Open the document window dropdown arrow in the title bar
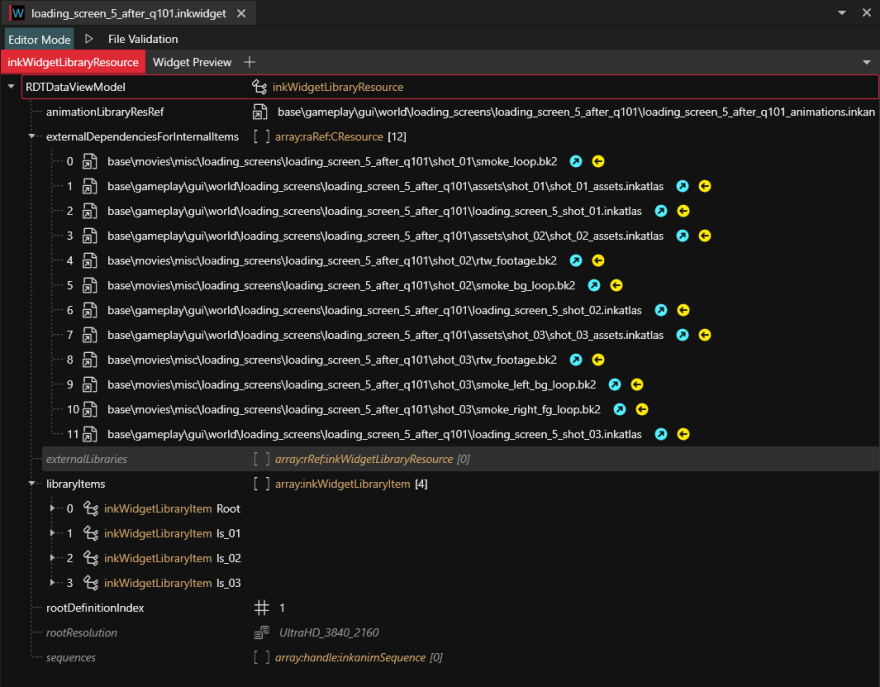Screen dimensions: 880x687 click(842, 13)
